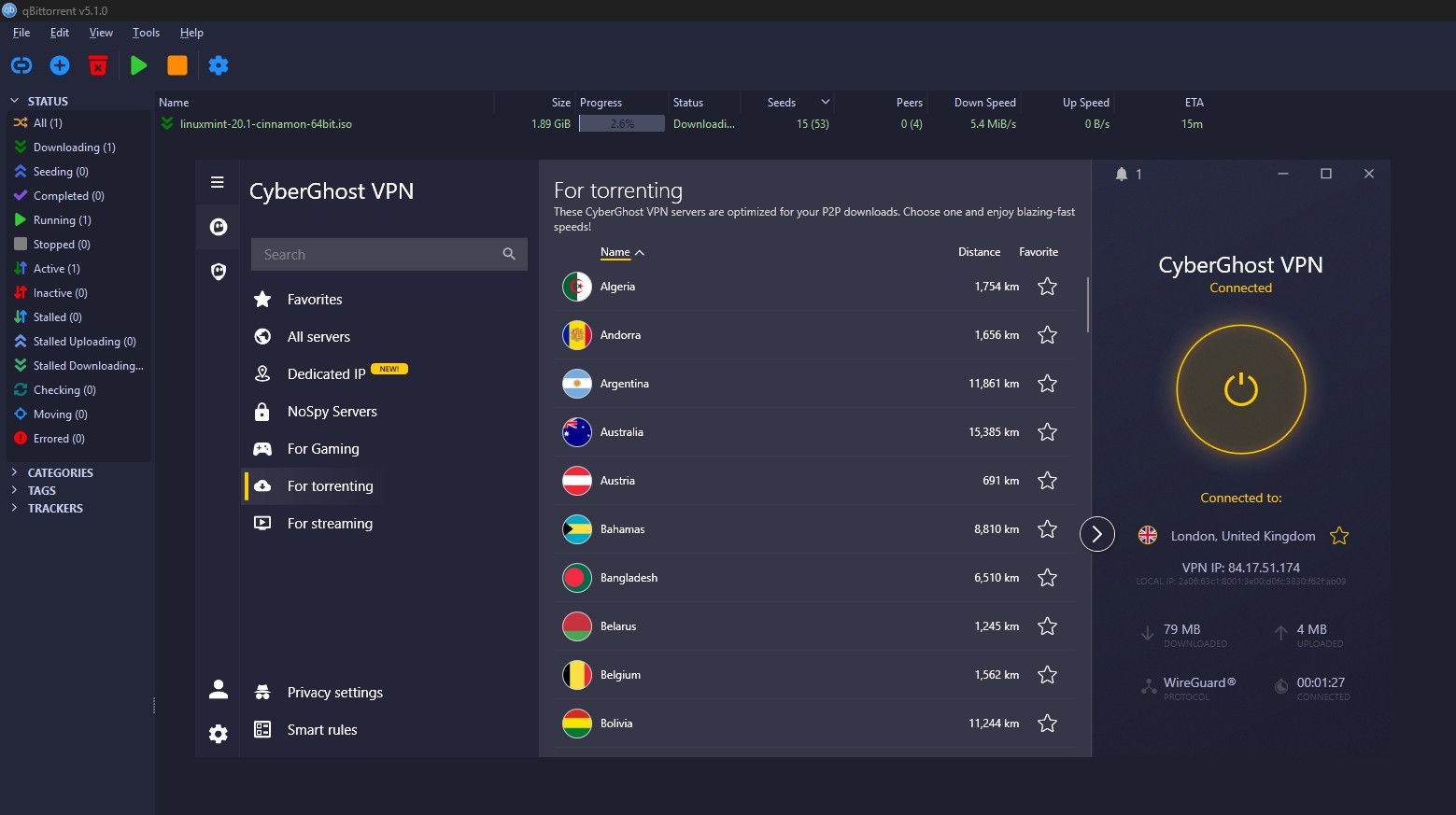The width and height of the screenshot is (1456, 815).
Task: Click the Add torrent link toolbar icon
Action: 21,65
